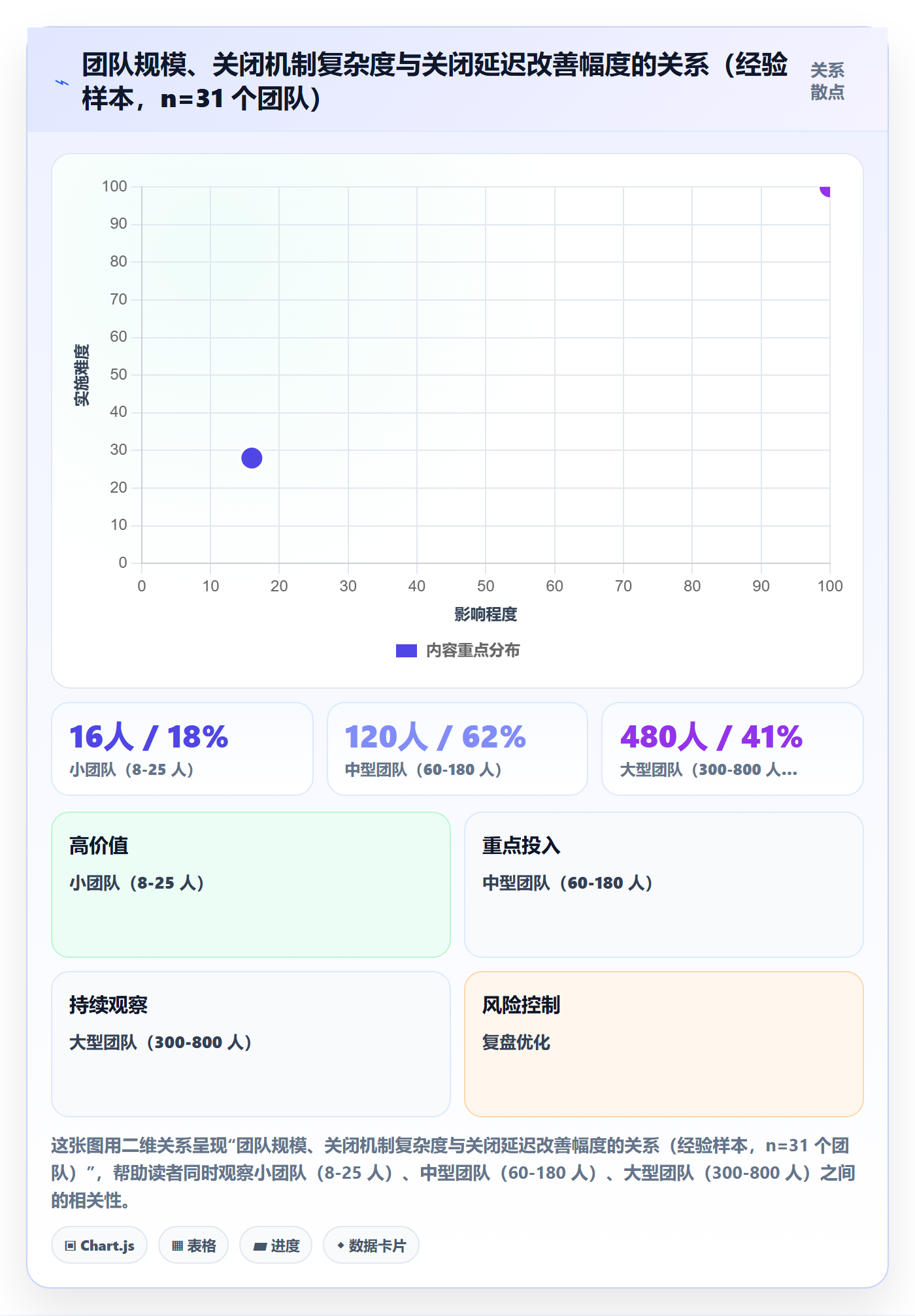The height and width of the screenshot is (1316, 915).
Task: Click the bar icon in 进度 chip
Action: [260, 1247]
